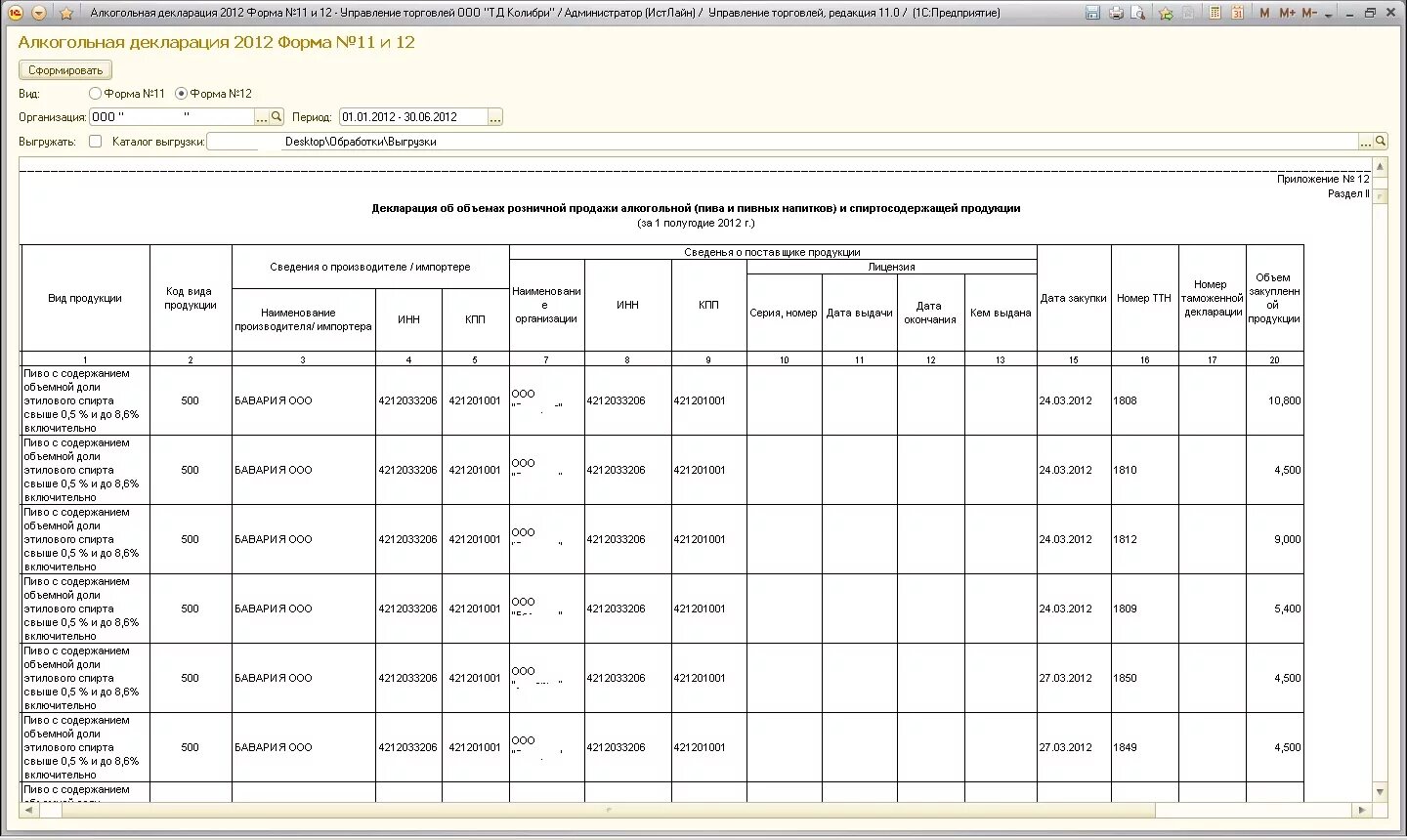The image size is (1407, 840).
Task: Click the declaration title heading text
Action: pos(696,208)
